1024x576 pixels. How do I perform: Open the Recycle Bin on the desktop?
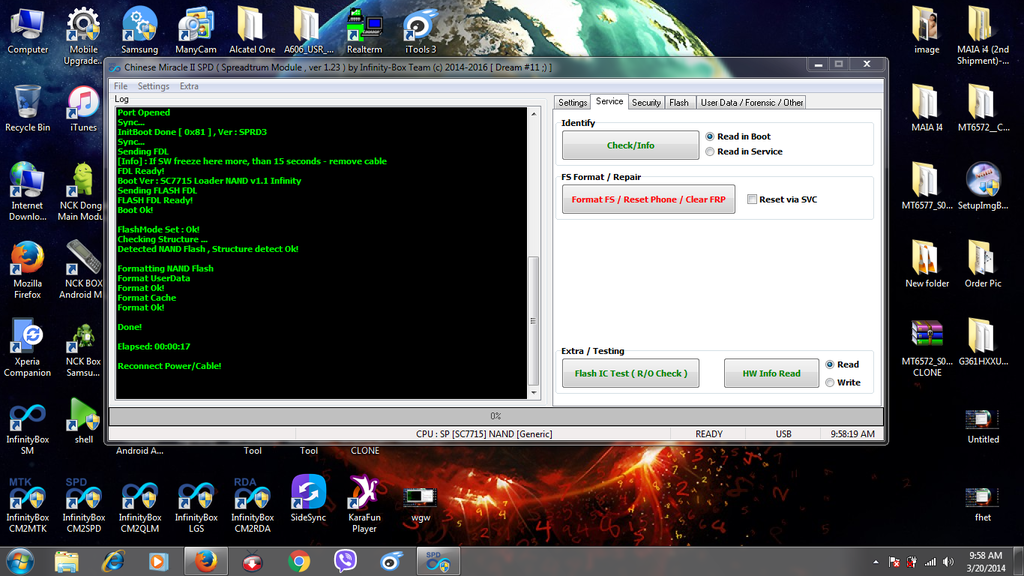point(27,103)
